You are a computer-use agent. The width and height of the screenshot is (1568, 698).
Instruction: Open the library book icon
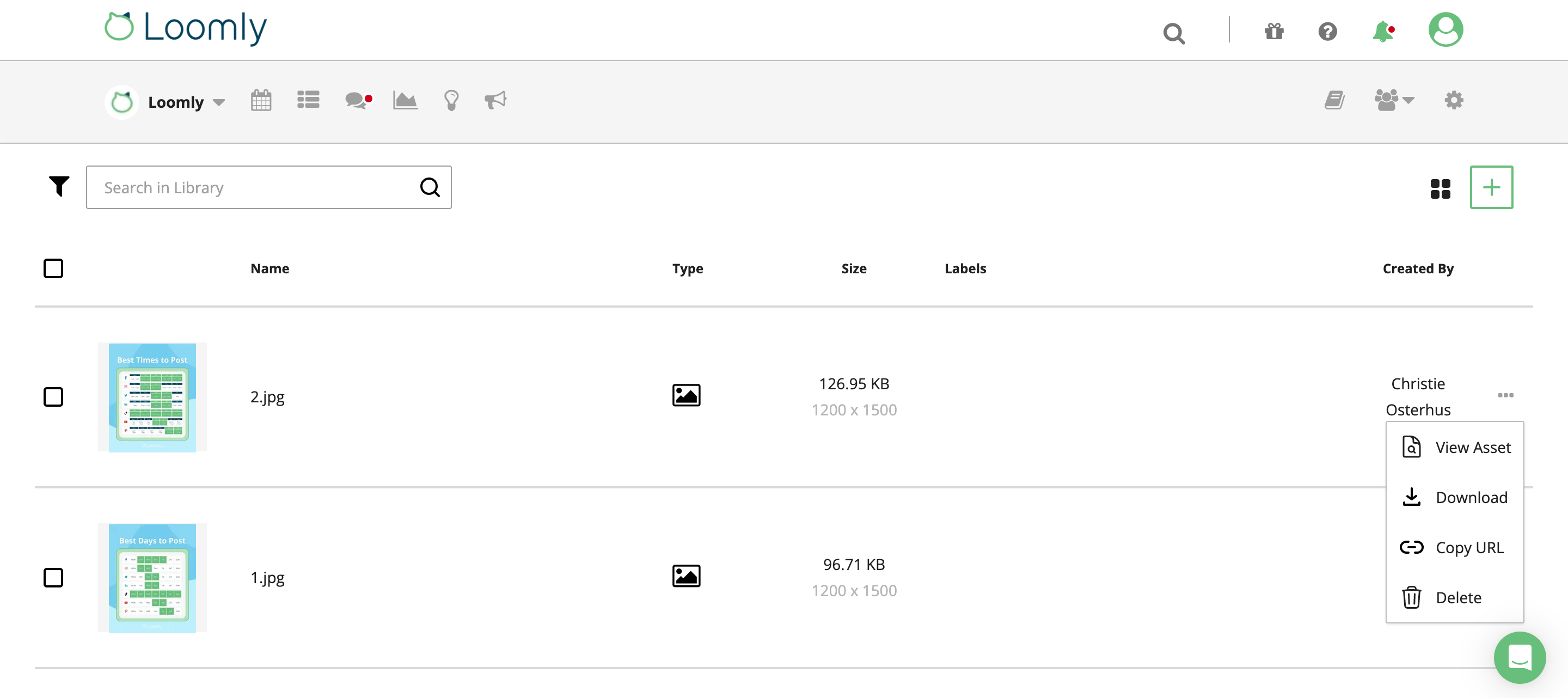coord(1334,100)
